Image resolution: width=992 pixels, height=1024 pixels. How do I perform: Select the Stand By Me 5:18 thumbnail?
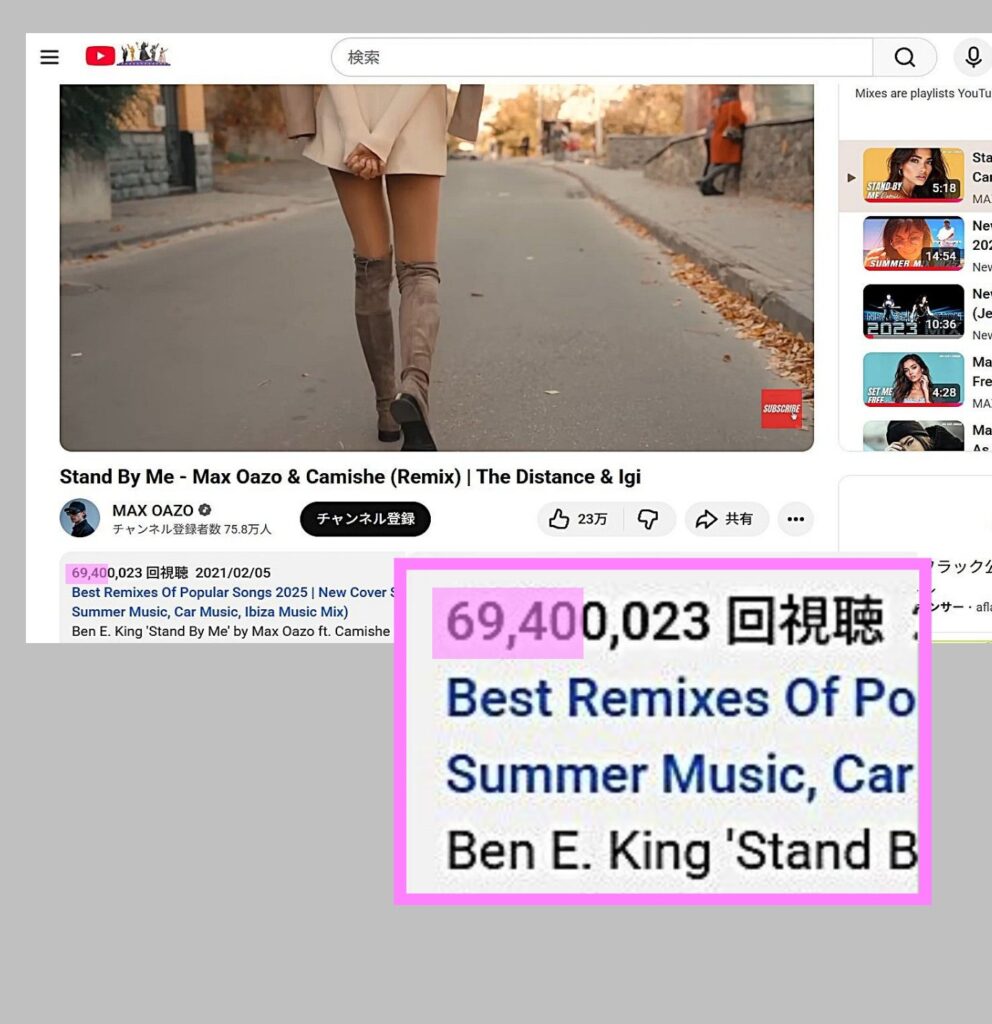912,176
